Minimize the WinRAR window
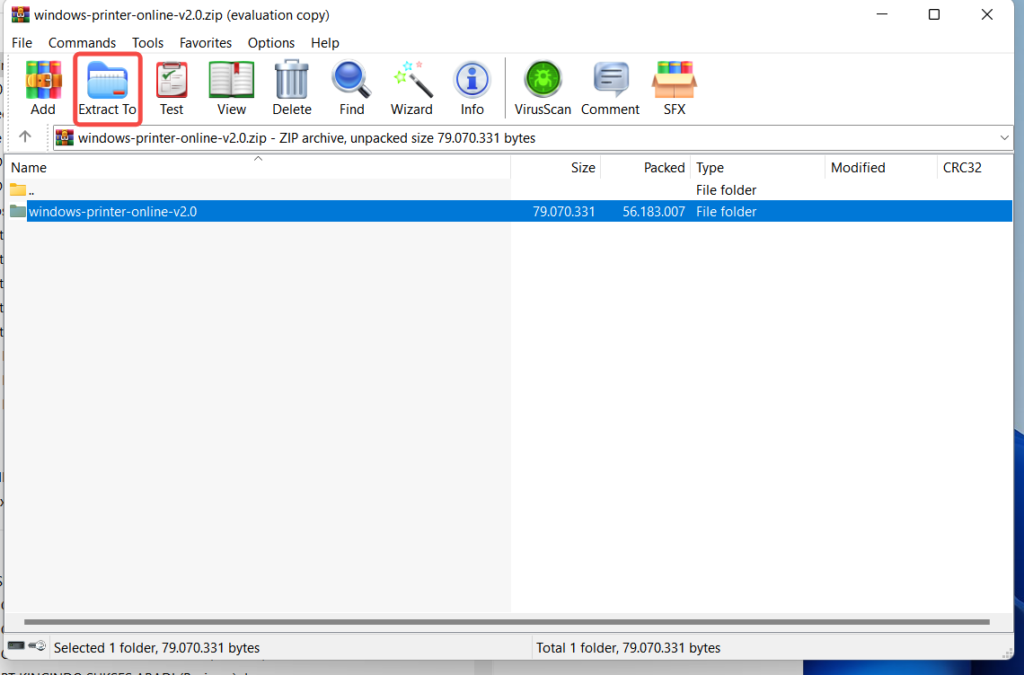Viewport: 1024px width, 675px height. (x=882, y=14)
